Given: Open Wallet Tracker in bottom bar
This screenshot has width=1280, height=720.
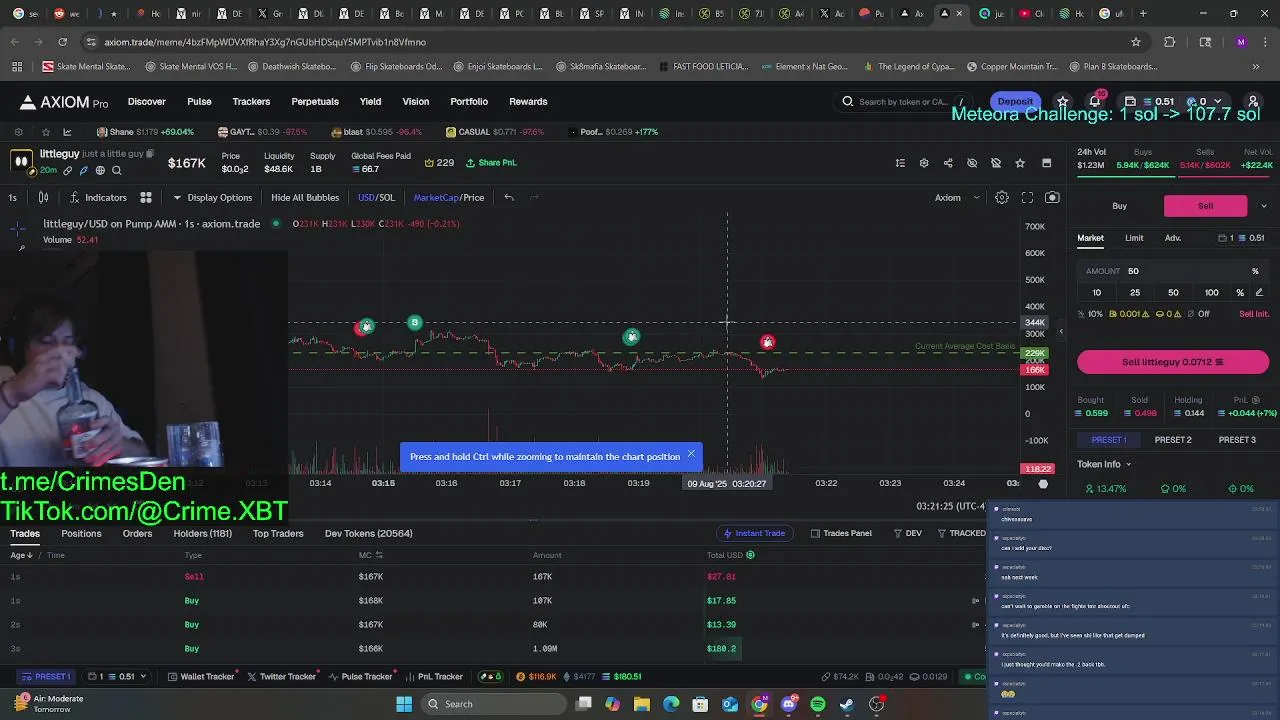Looking at the screenshot, I should [201, 677].
